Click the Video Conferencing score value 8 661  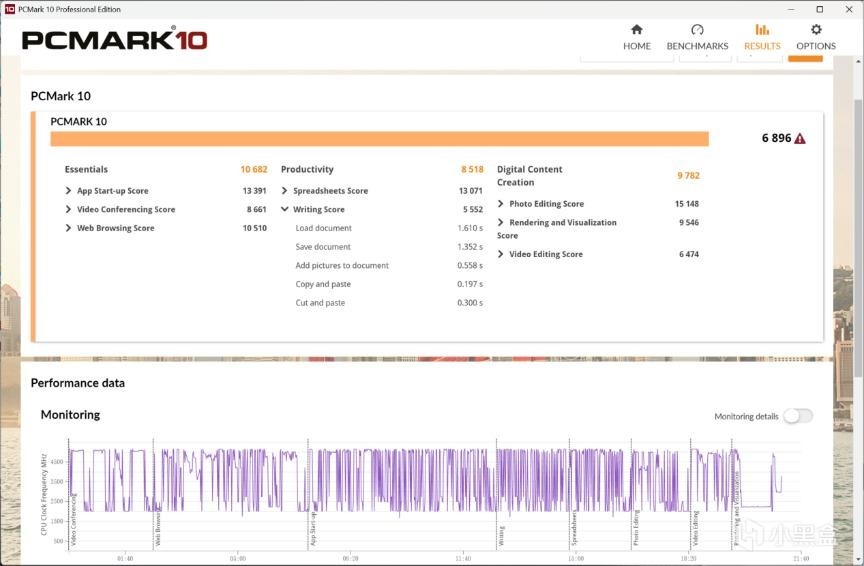[256, 209]
